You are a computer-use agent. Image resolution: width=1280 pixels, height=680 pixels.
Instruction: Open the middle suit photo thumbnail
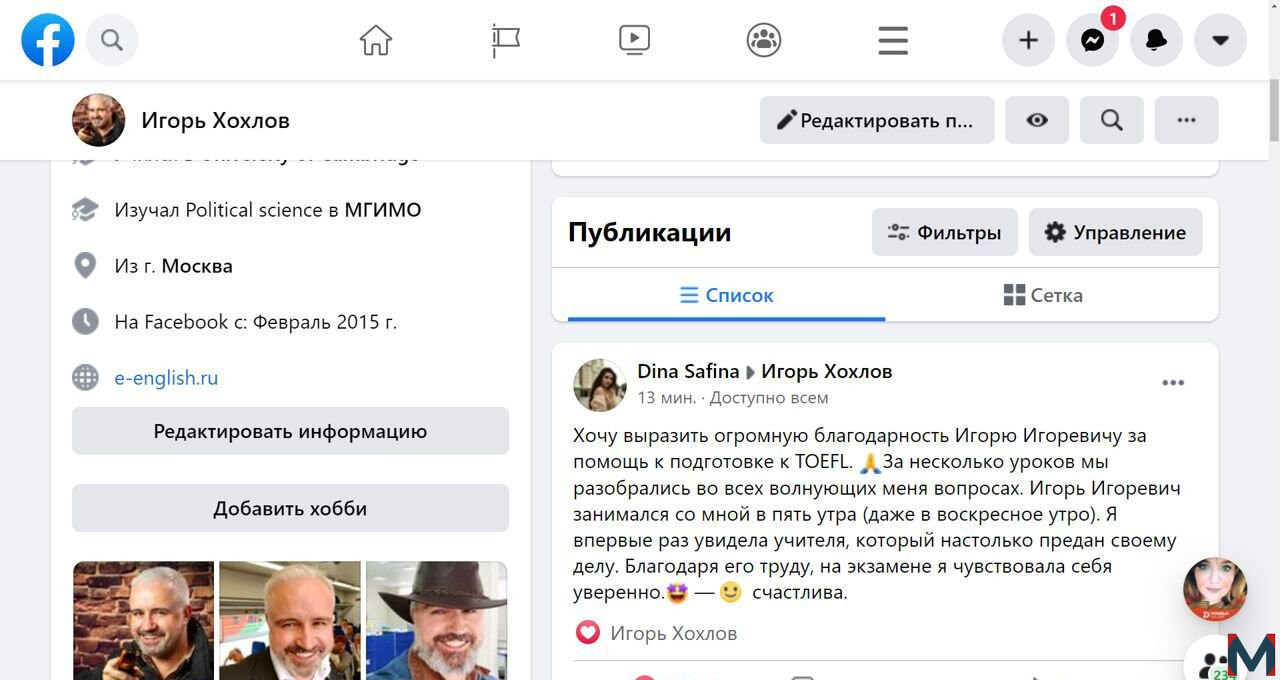click(290, 620)
